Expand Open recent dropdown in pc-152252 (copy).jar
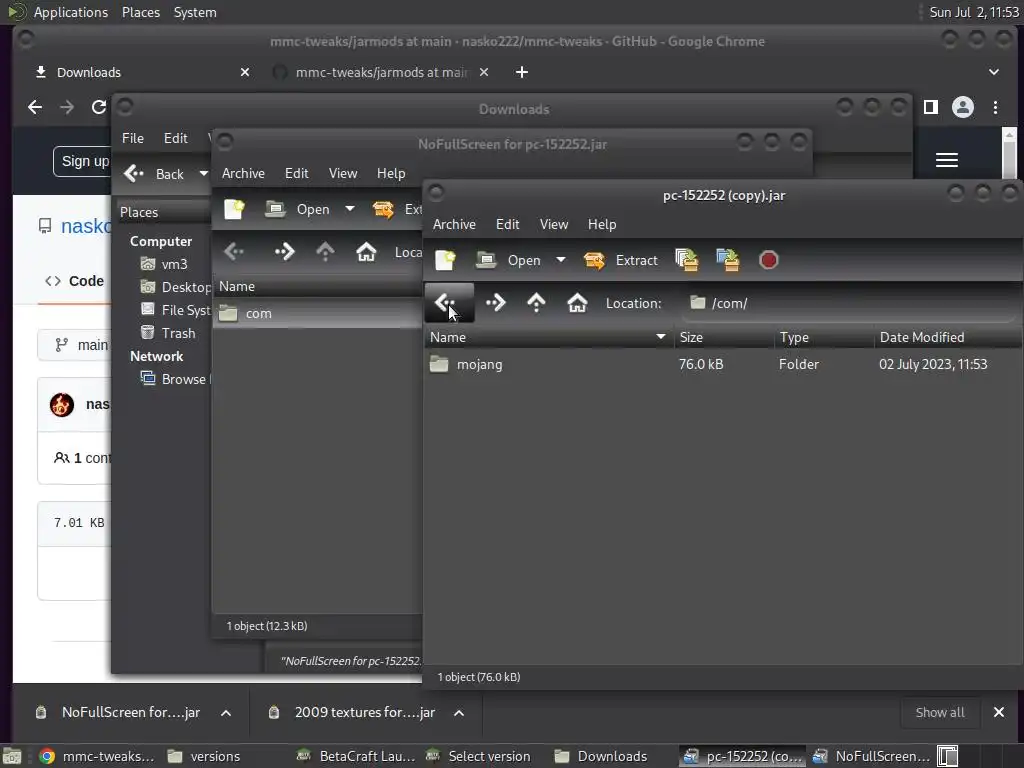The image size is (1024, 768). click(x=560, y=260)
